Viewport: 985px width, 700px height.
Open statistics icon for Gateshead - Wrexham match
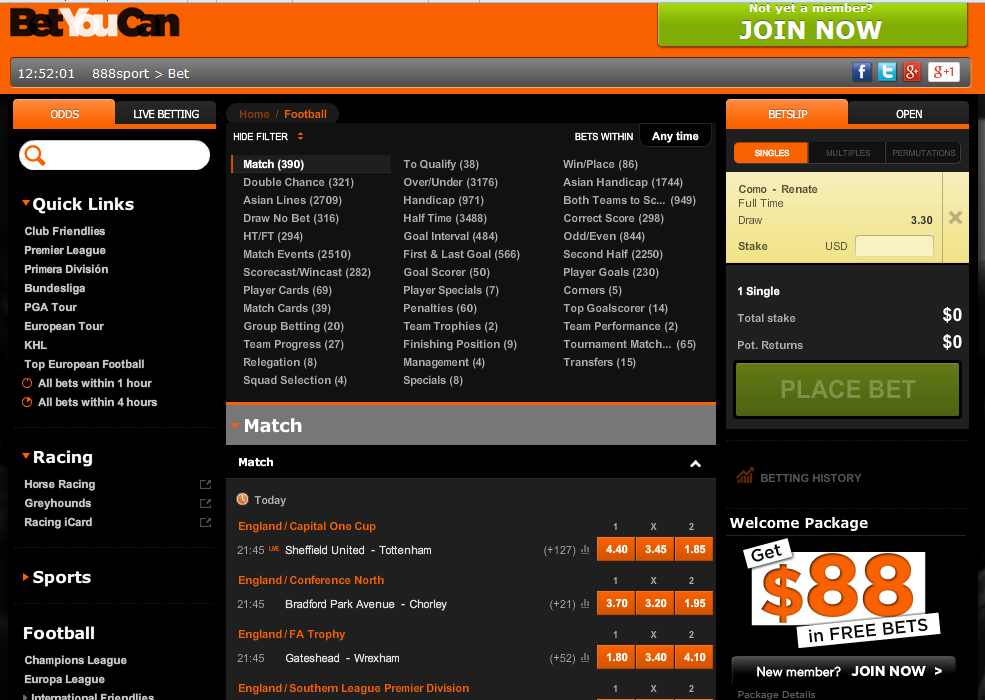(585, 658)
